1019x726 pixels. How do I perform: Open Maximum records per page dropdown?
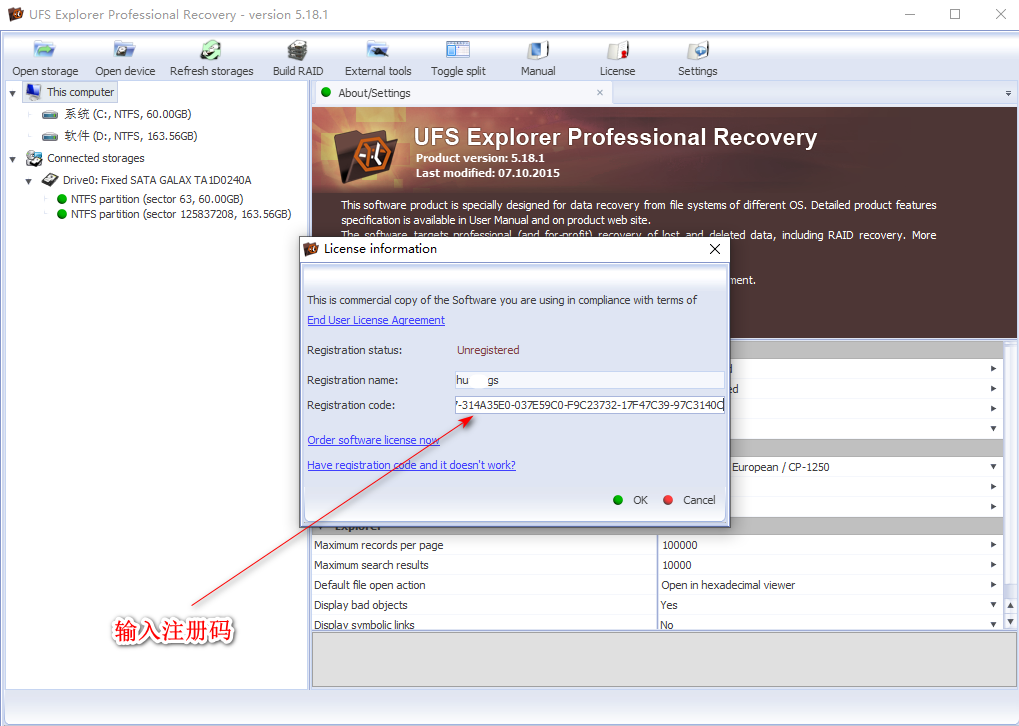tap(993, 545)
